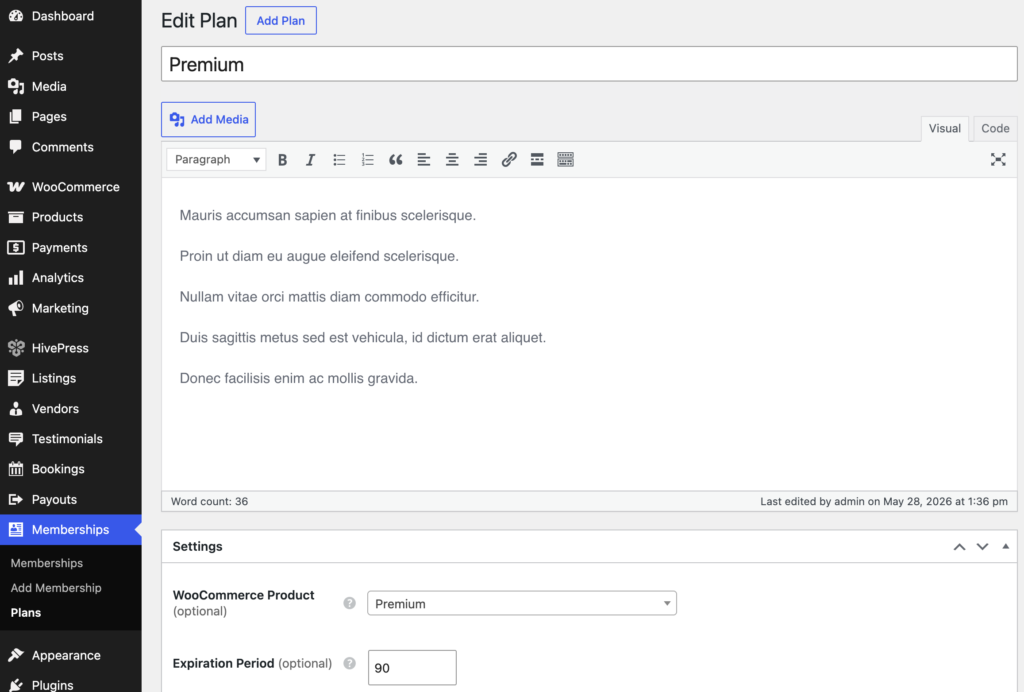Click the Vendors person icon
The image size is (1024, 692).
tap(16, 409)
